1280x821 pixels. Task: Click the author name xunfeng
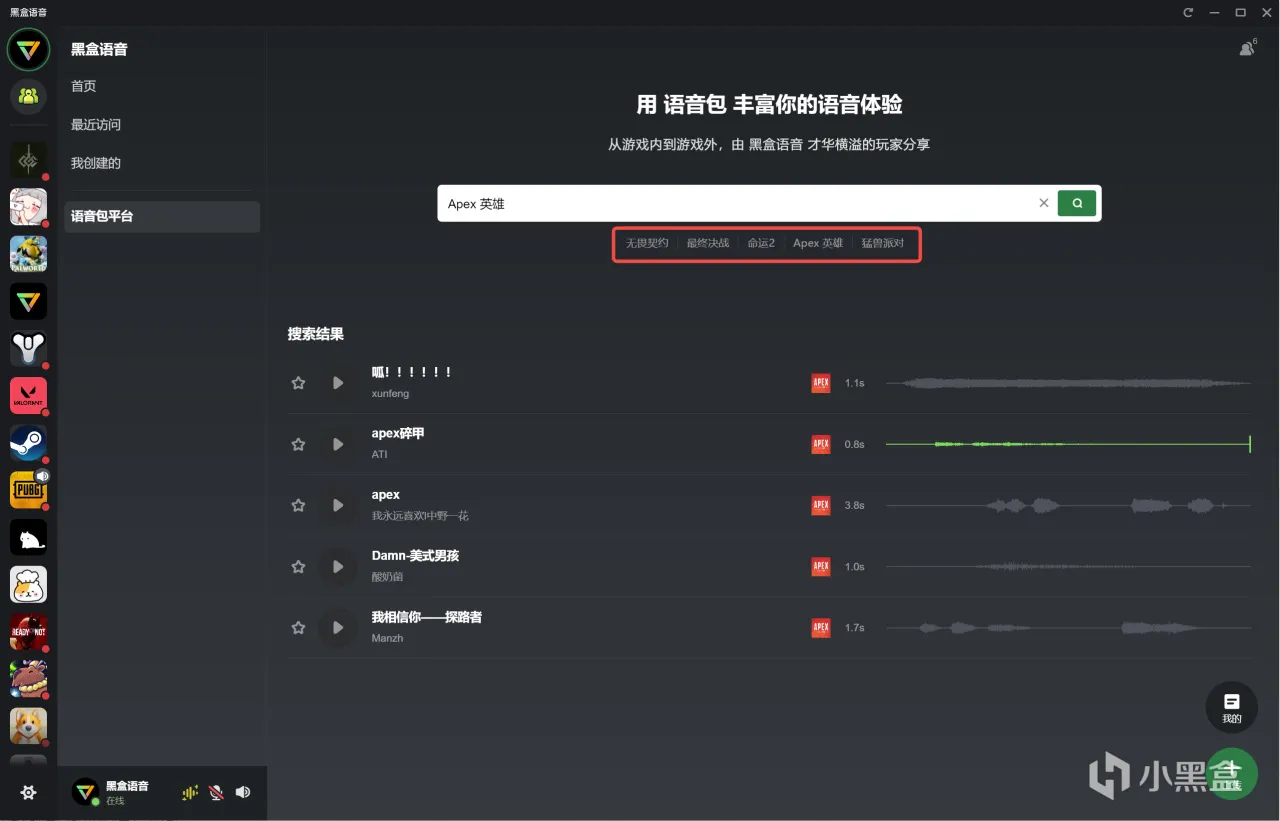pos(390,394)
